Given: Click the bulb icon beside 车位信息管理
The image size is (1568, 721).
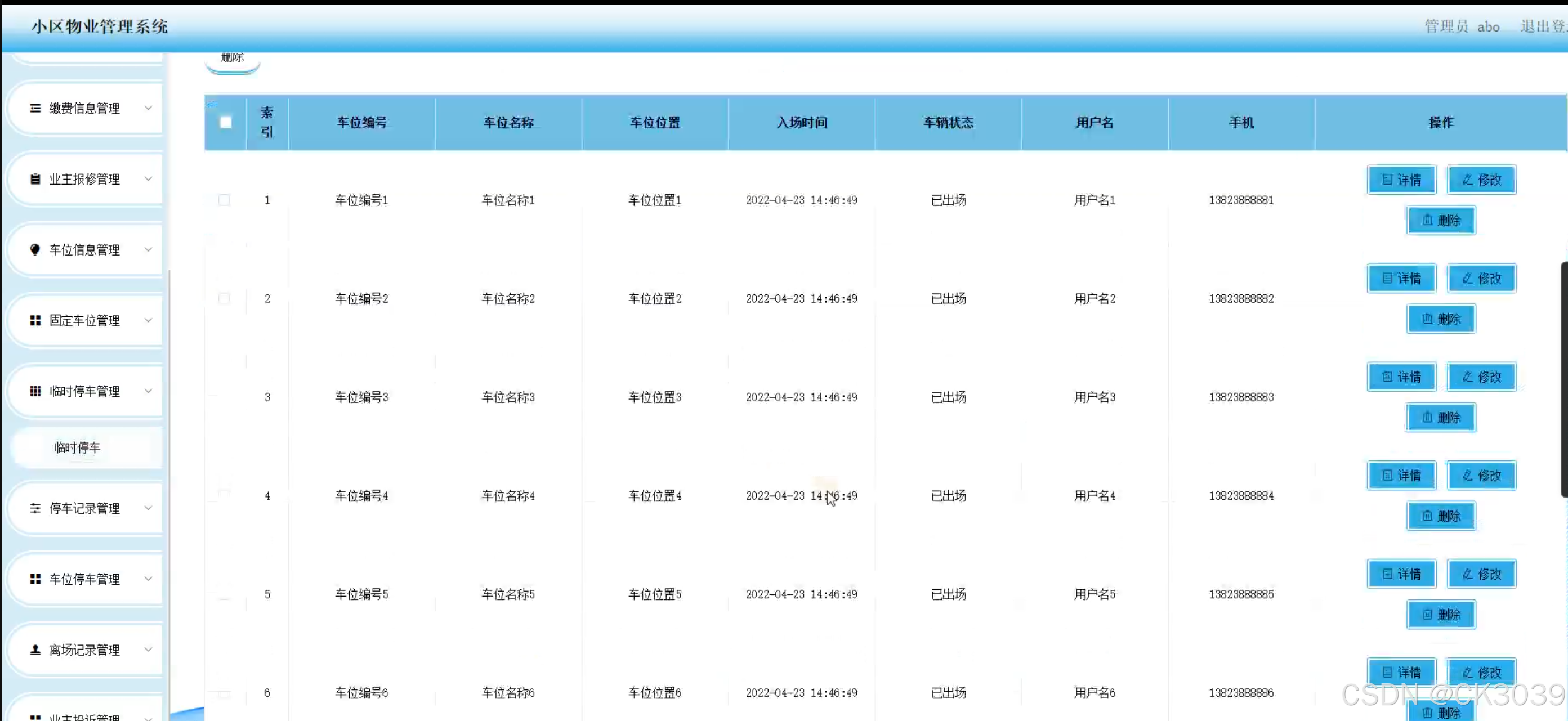Looking at the screenshot, I should [x=35, y=249].
